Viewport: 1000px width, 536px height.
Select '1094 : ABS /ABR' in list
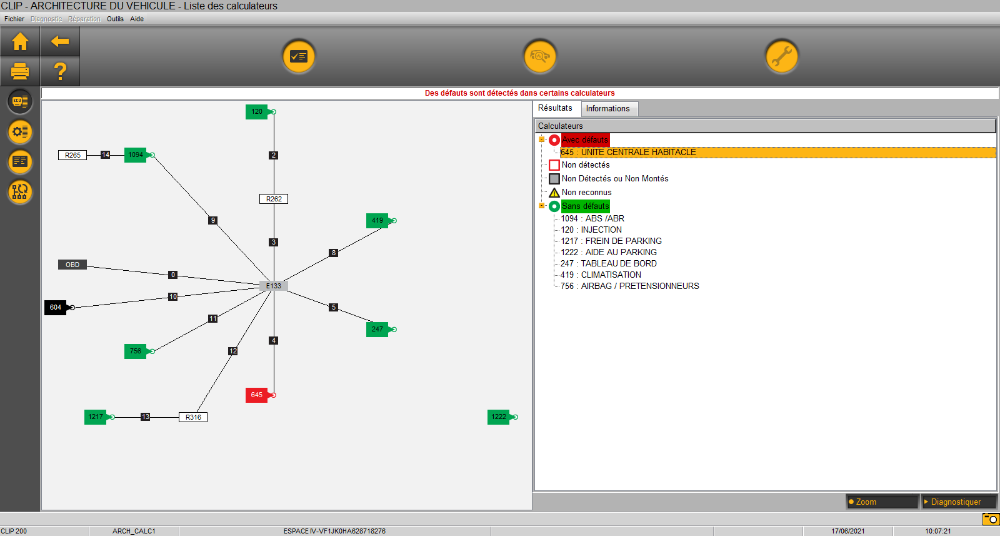(x=592, y=218)
